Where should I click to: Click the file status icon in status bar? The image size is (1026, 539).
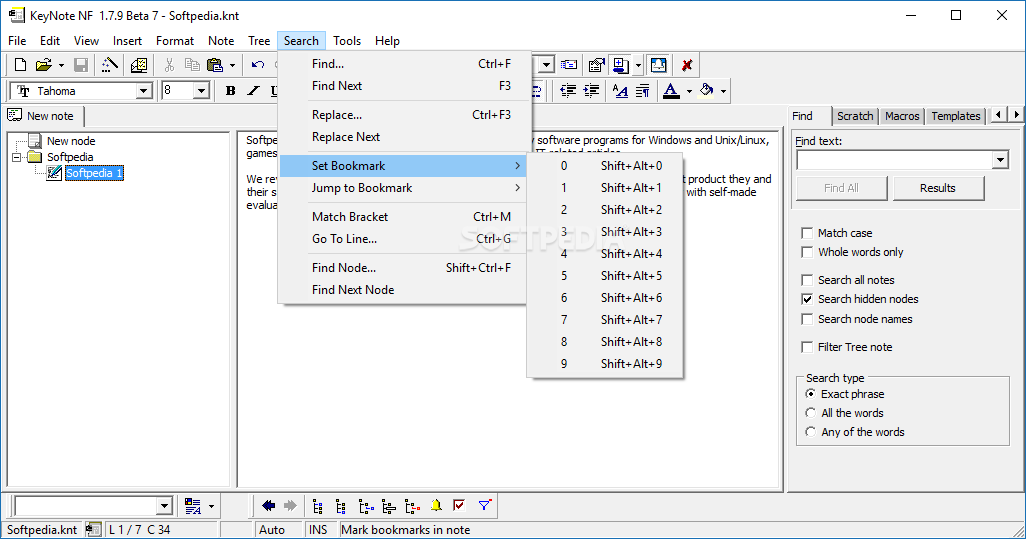(x=94, y=529)
